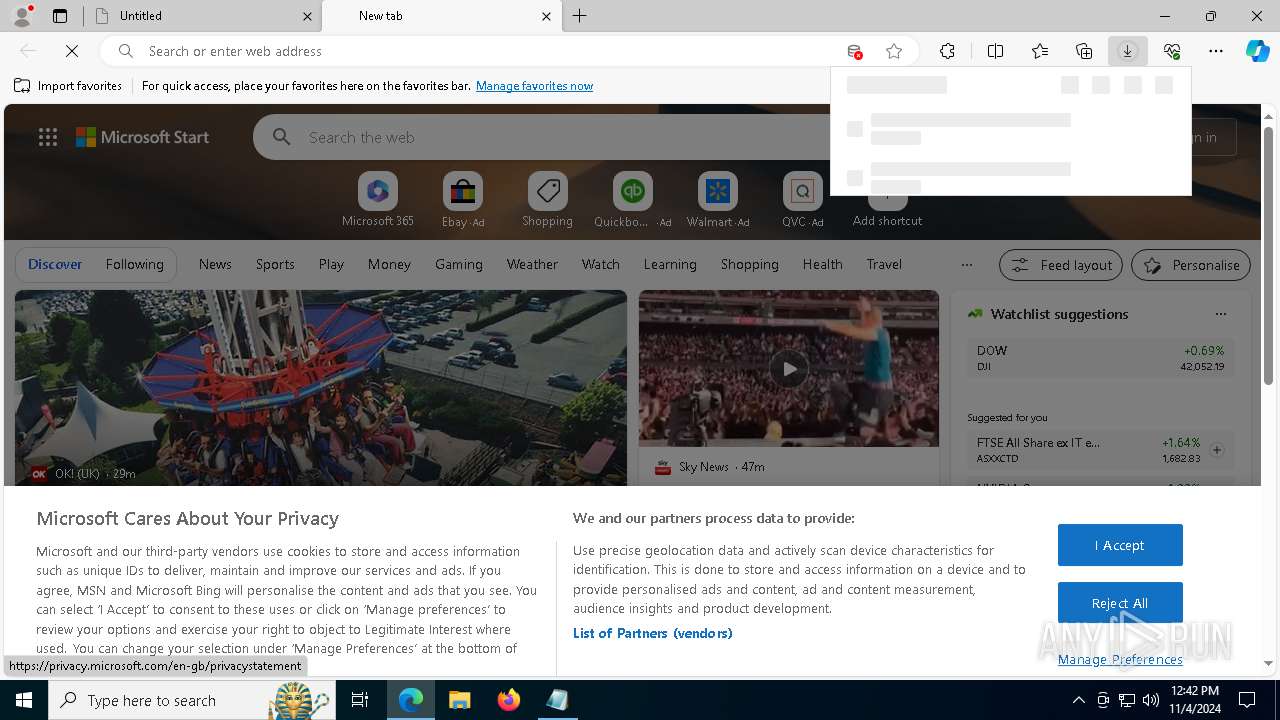Open the Health category

click(x=822, y=265)
